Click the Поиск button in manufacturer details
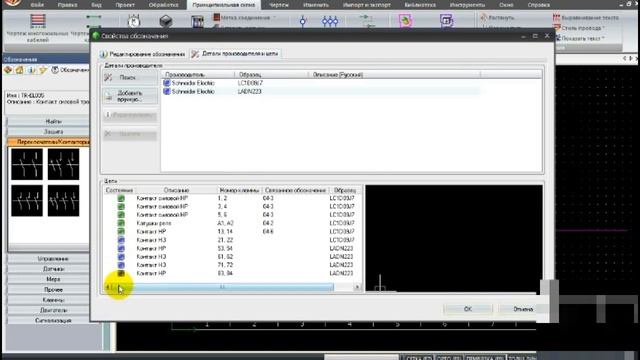The width and height of the screenshot is (640, 360). 130,77
